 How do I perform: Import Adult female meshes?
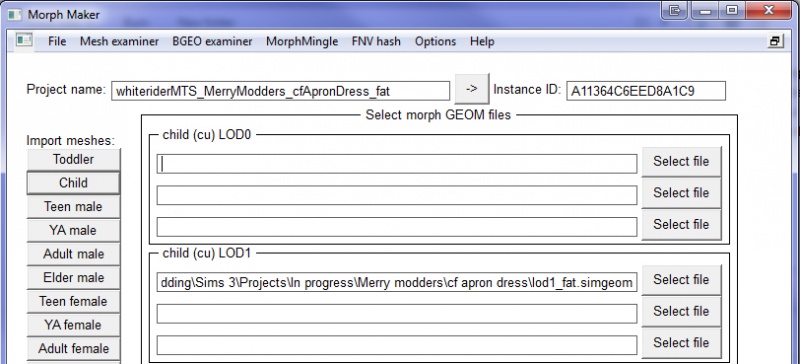point(73,349)
